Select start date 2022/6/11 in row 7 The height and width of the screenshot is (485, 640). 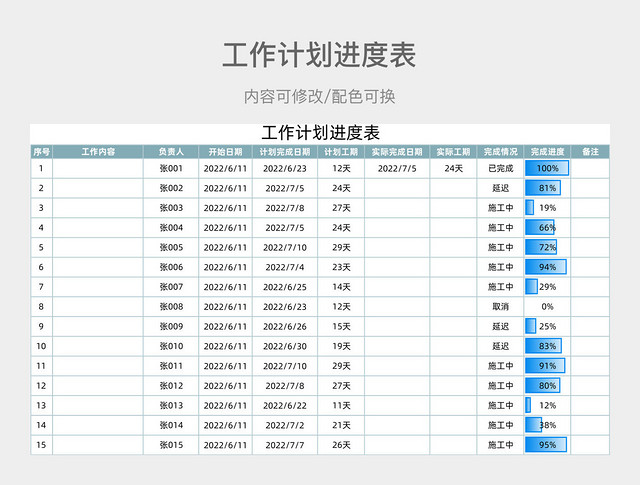click(x=225, y=287)
